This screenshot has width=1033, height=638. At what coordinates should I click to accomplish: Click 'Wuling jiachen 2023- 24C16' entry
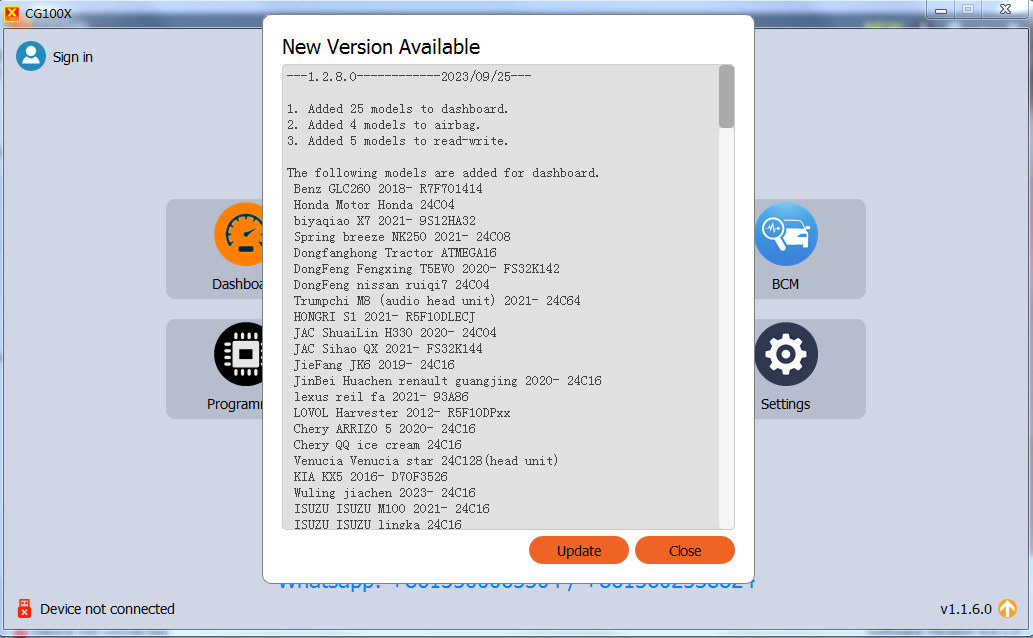[385, 492]
